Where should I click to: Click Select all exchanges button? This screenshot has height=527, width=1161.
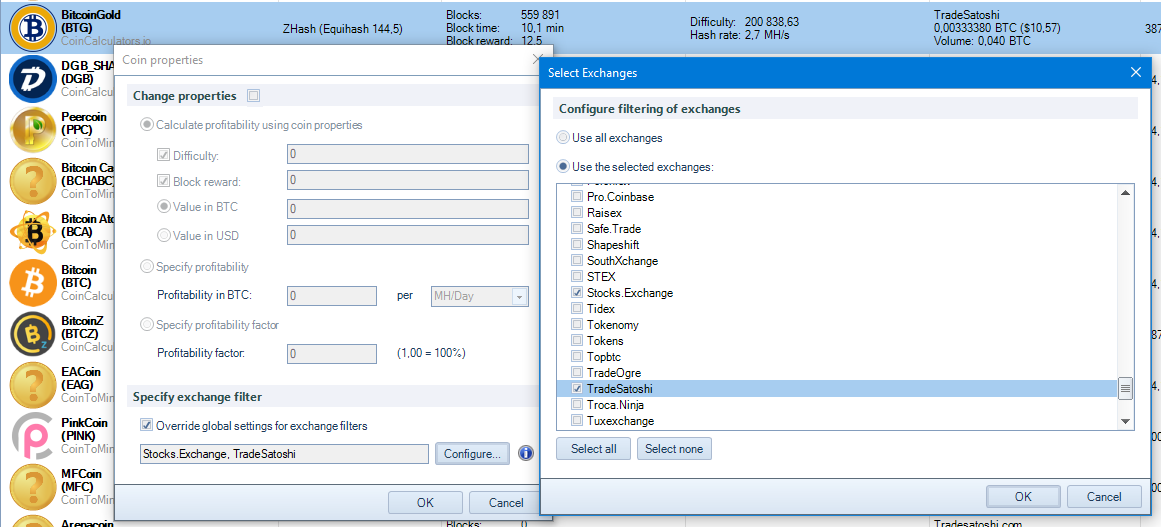[594, 449]
